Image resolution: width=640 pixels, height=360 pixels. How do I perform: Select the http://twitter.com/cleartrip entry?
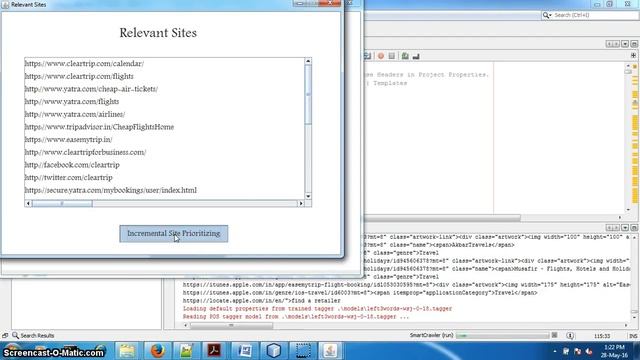pyautogui.click(x=69, y=178)
